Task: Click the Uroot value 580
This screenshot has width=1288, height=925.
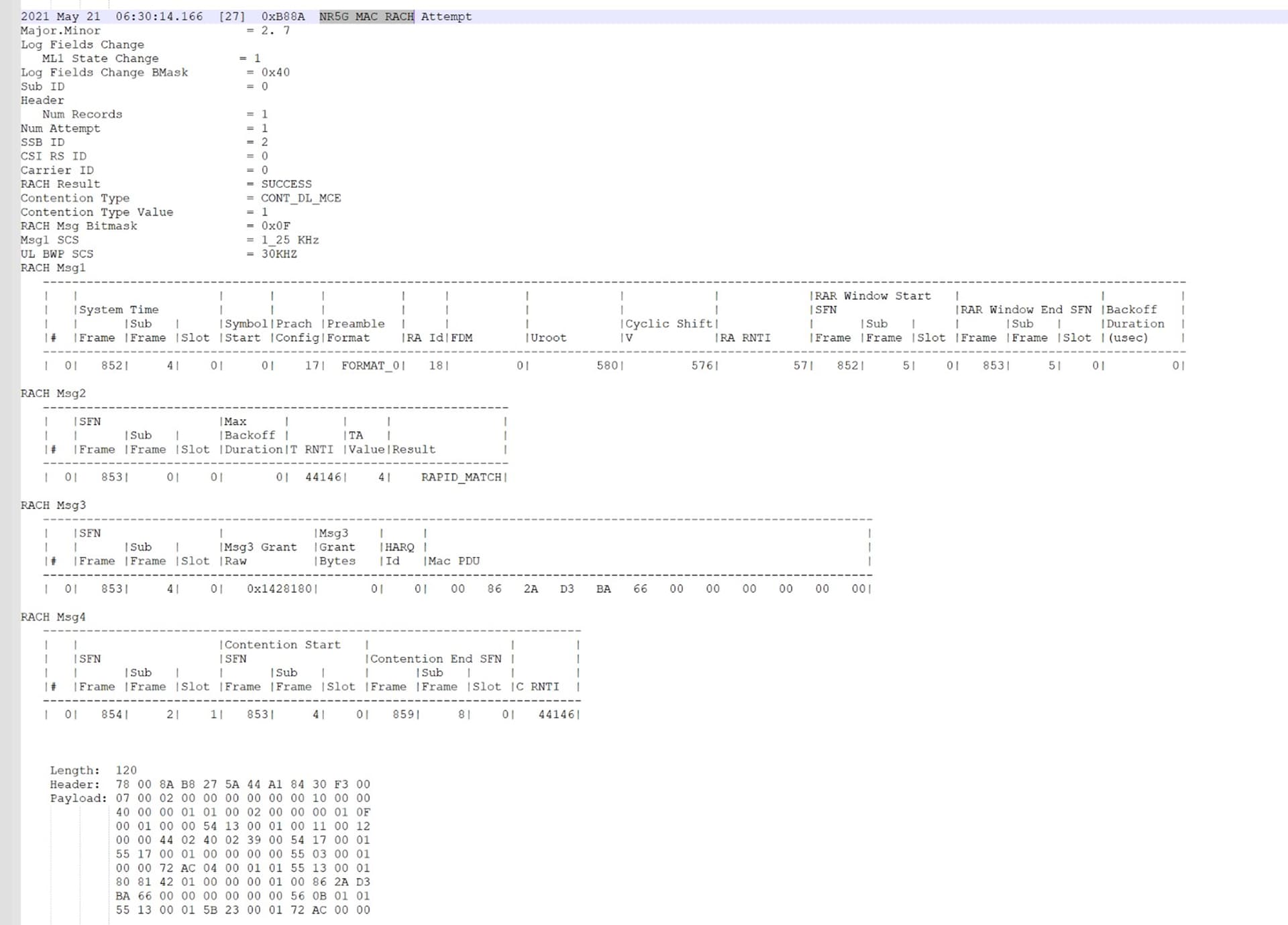Action: [608, 366]
